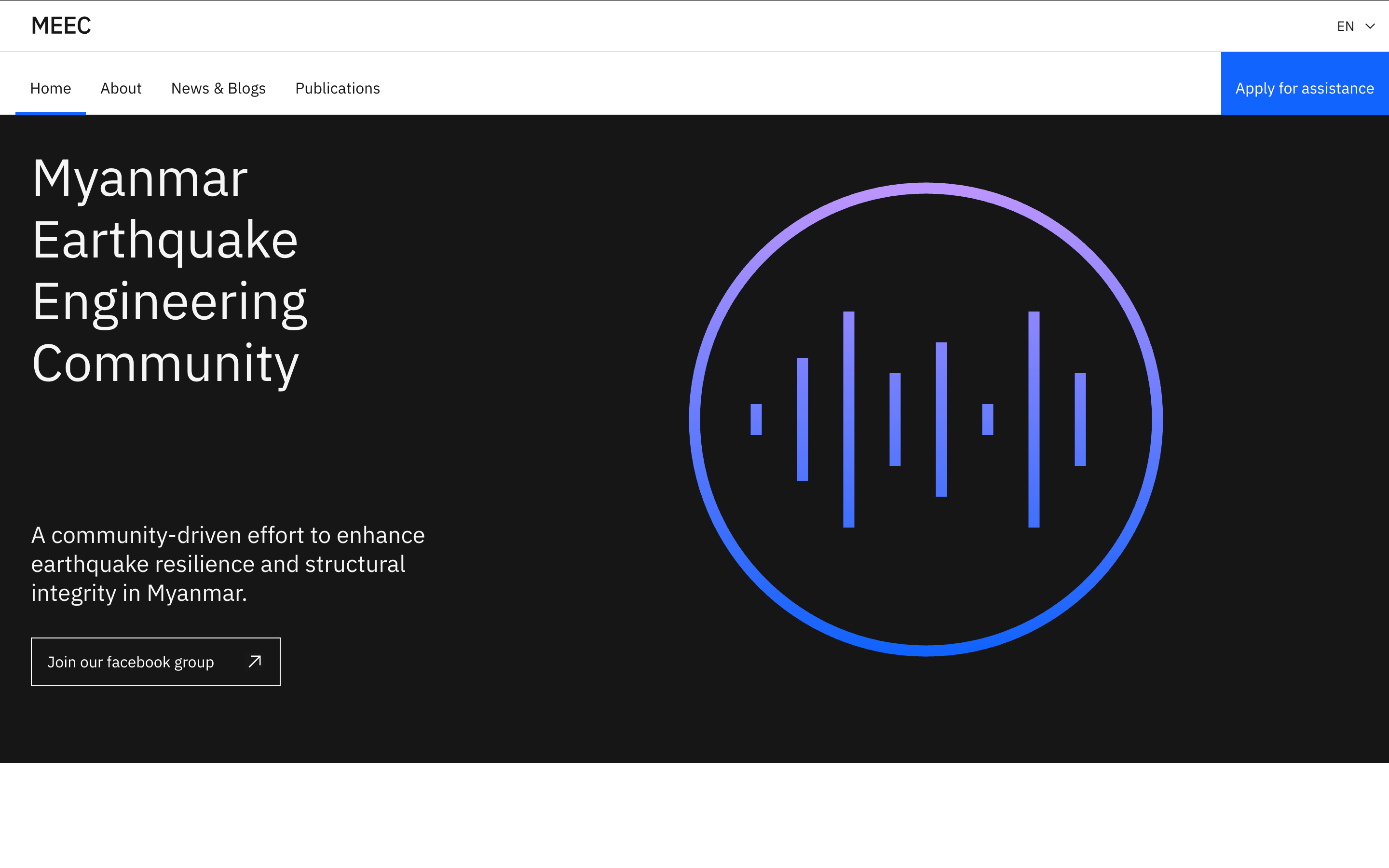
Task: Open the language dropdown in the header
Action: [x=1356, y=27]
